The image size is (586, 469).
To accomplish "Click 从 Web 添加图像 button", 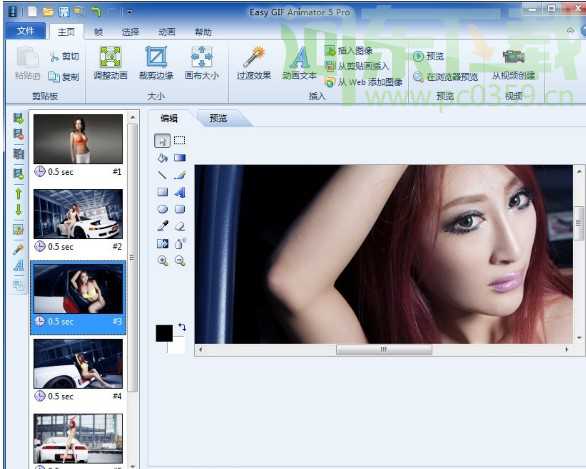I will coord(364,82).
